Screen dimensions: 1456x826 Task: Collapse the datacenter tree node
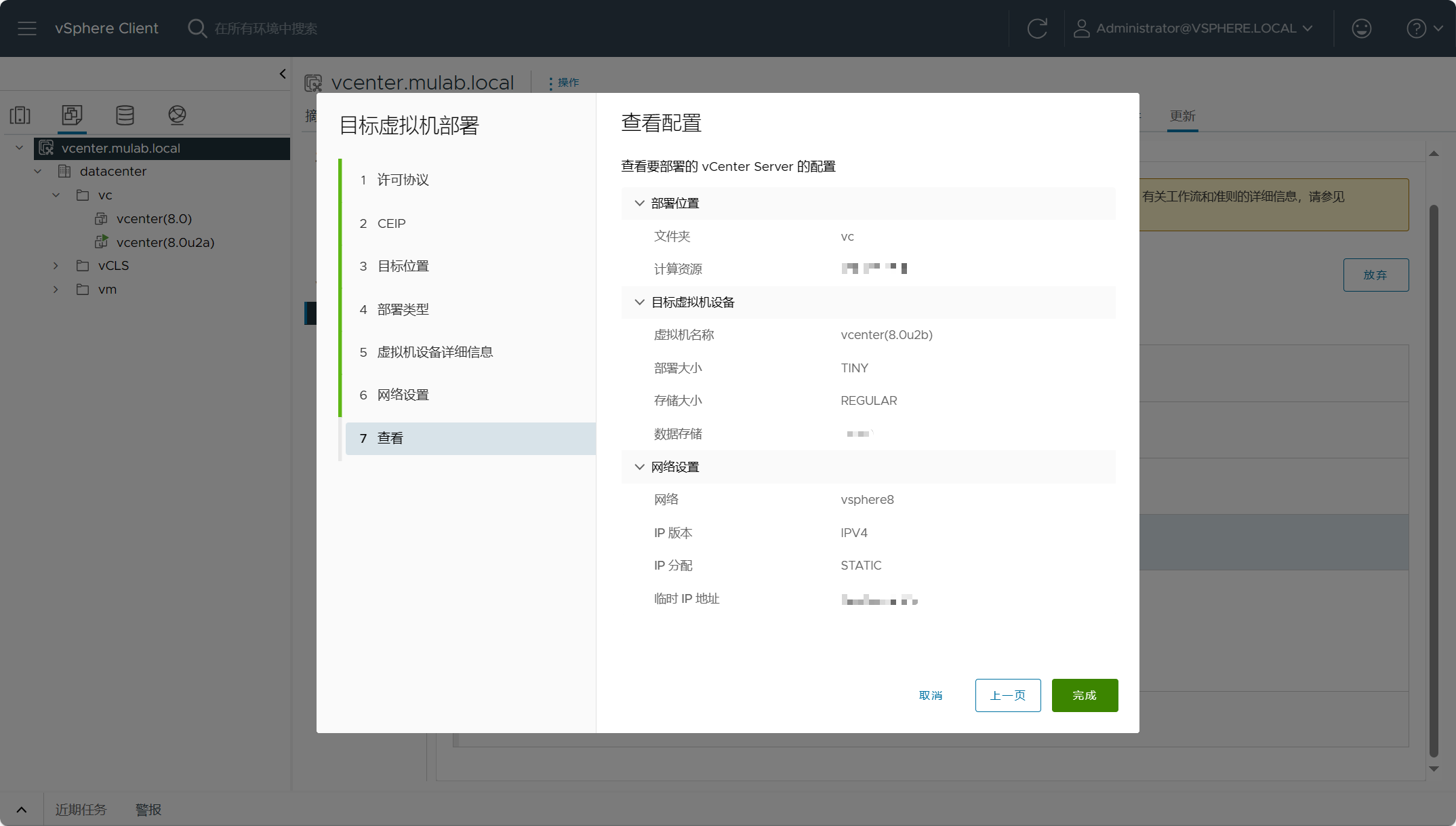pos(38,172)
